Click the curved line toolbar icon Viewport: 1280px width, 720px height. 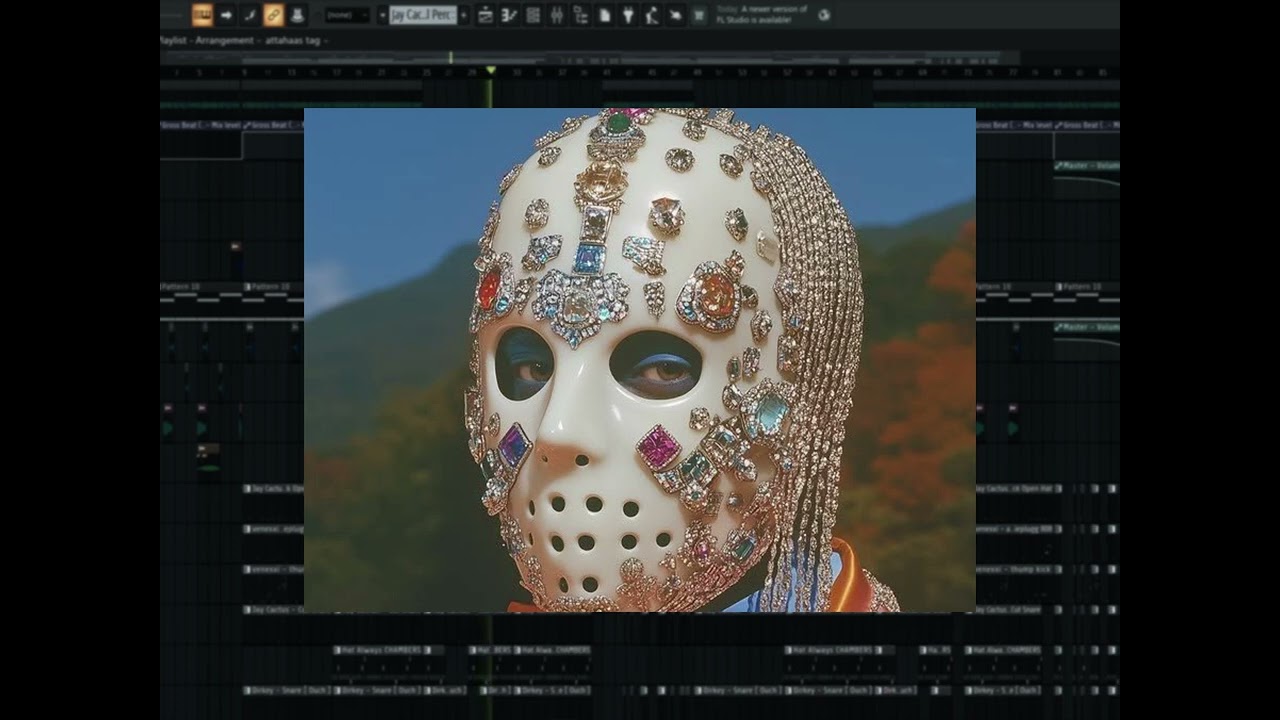[x=250, y=15]
